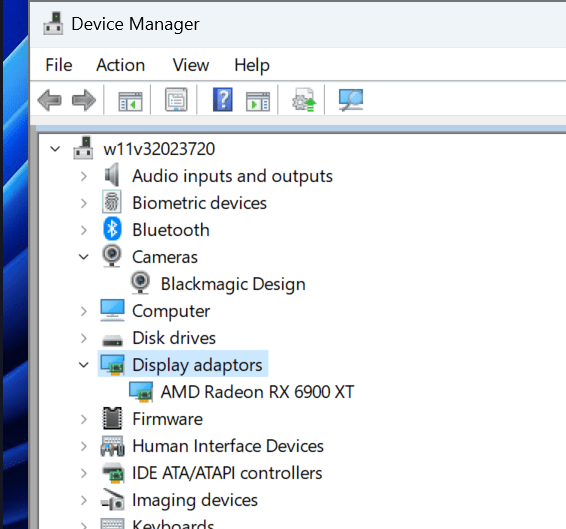Click the Forward arrow toolbar button

tap(84, 100)
